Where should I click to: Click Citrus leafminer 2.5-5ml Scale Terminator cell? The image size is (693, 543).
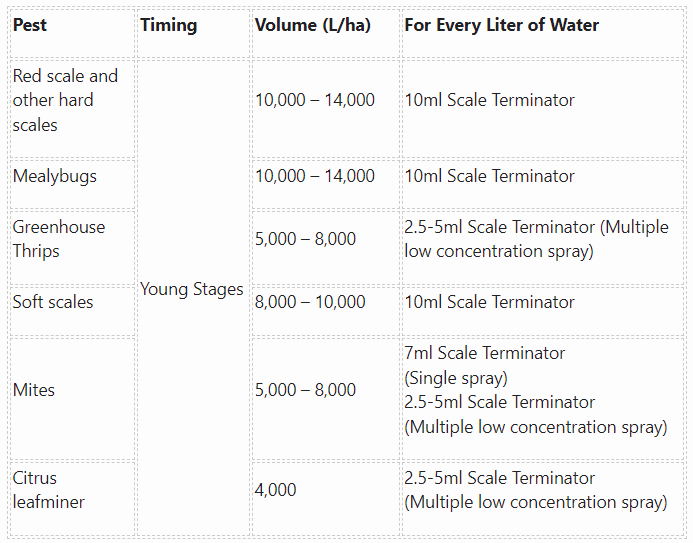tap(543, 498)
